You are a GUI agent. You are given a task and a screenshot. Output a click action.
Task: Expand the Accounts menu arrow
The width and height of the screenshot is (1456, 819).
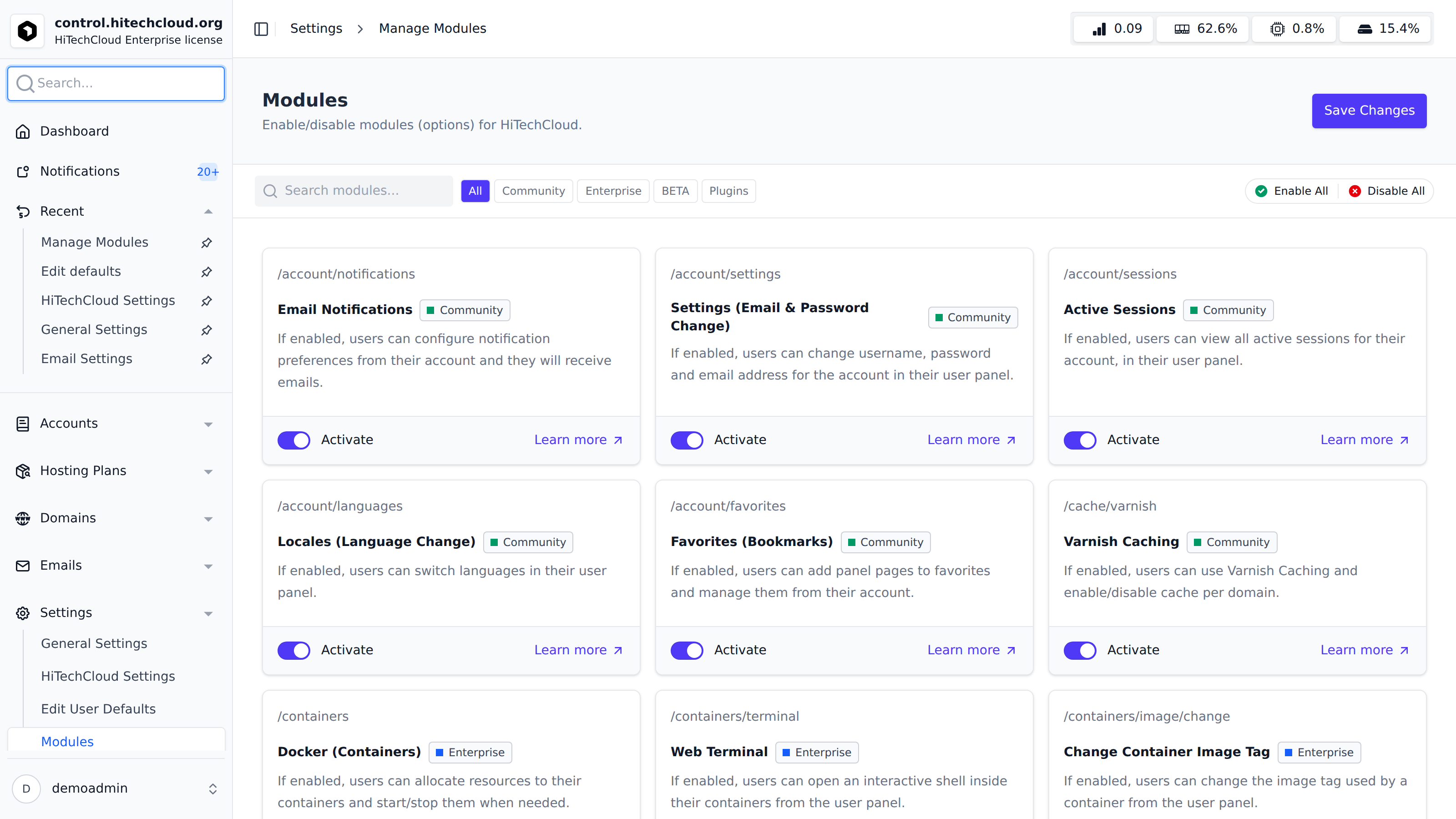click(x=208, y=425)
